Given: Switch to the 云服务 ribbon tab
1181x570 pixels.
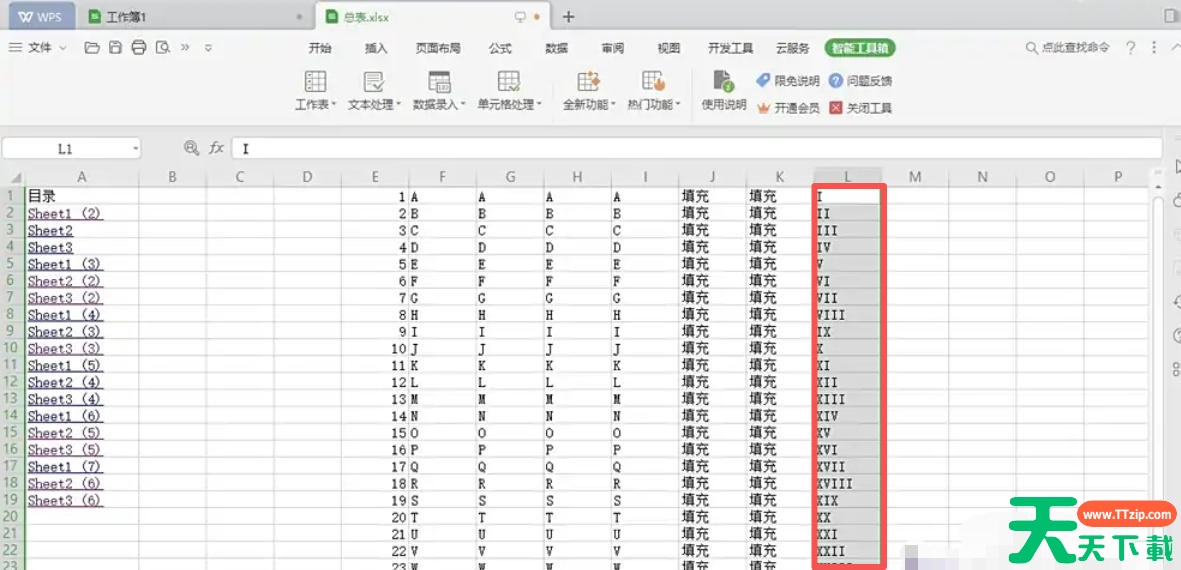Looking at the screenshot, I should click(x=792, y=47).
